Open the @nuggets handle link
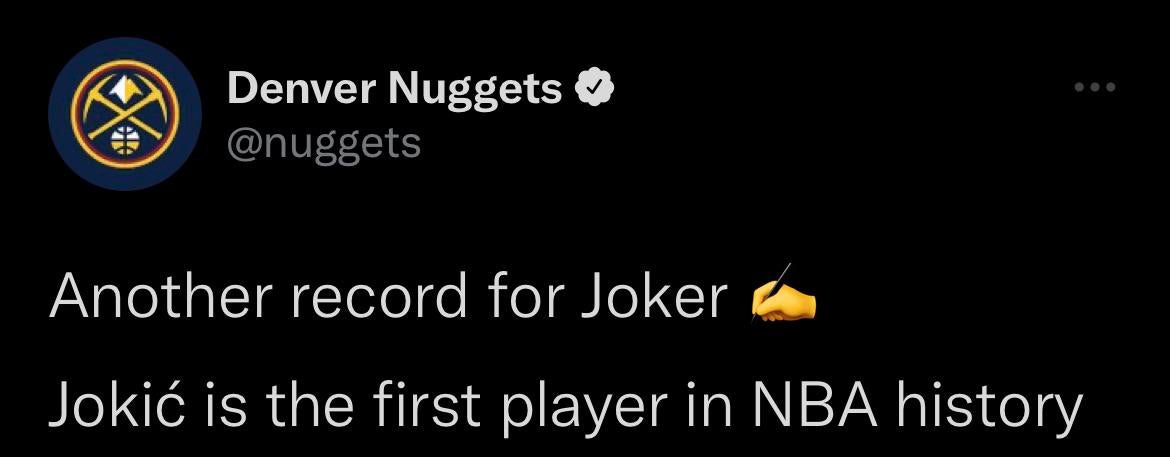The height and width of the screenshot is (457, 1170). [324, 143]
